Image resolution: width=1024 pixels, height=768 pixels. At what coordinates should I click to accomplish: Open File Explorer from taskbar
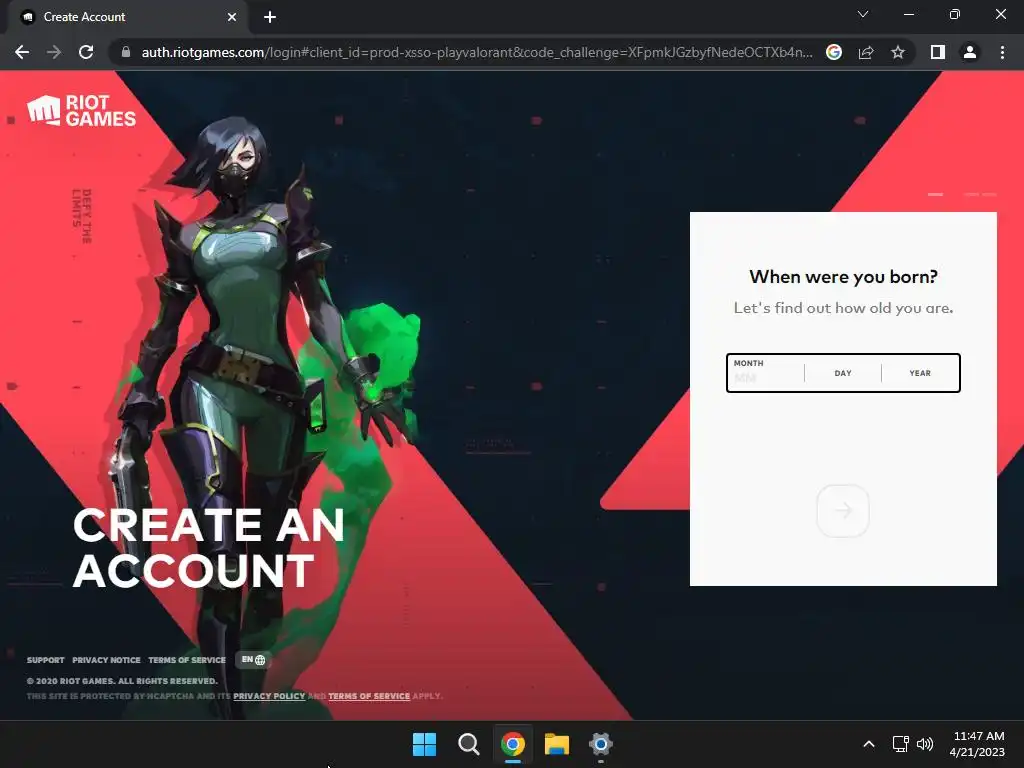557,744
